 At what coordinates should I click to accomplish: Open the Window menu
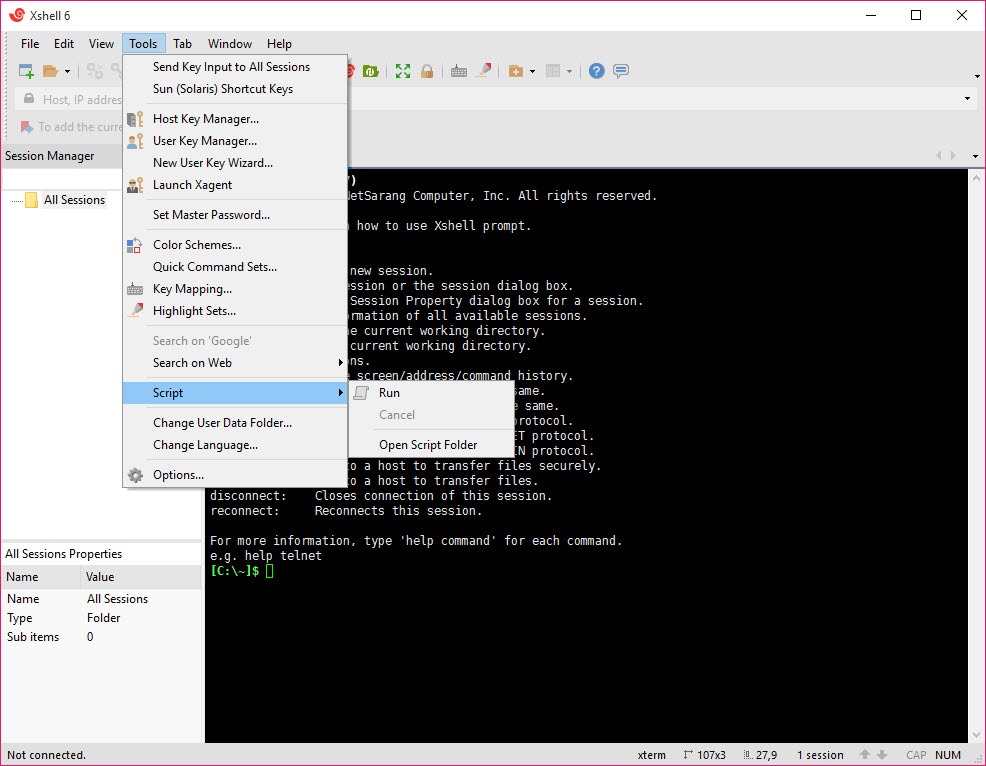230,43
